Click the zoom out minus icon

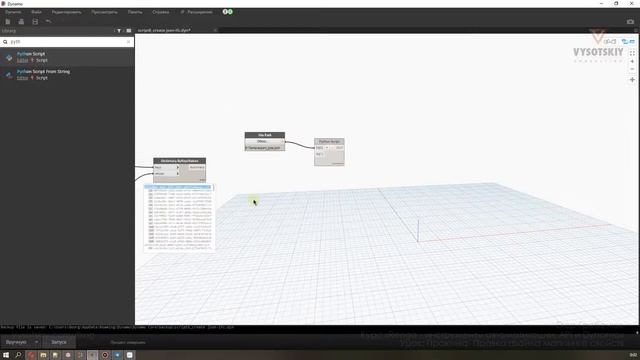[x=632, y=69]
